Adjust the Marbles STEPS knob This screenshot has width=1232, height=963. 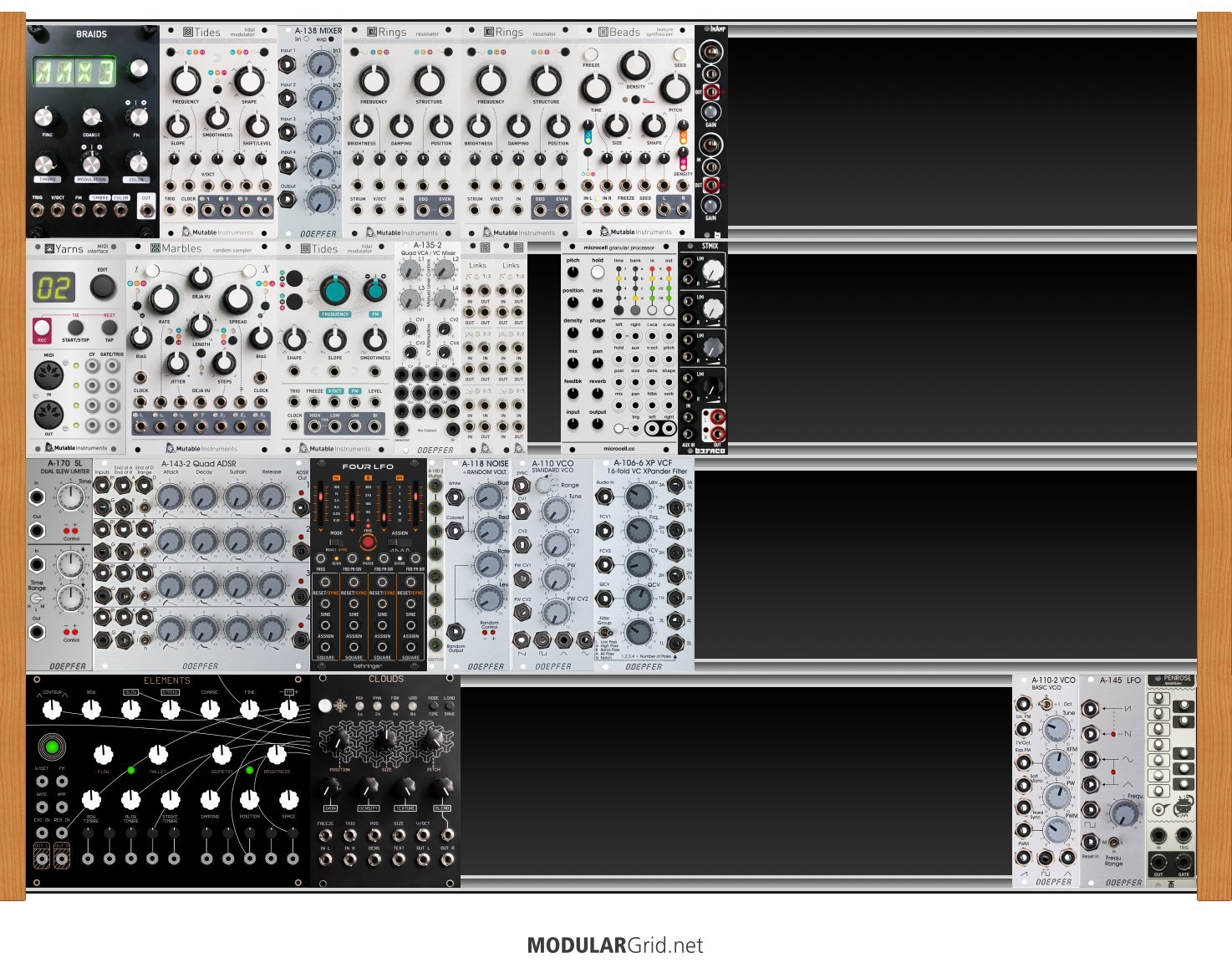pos(224,363)
